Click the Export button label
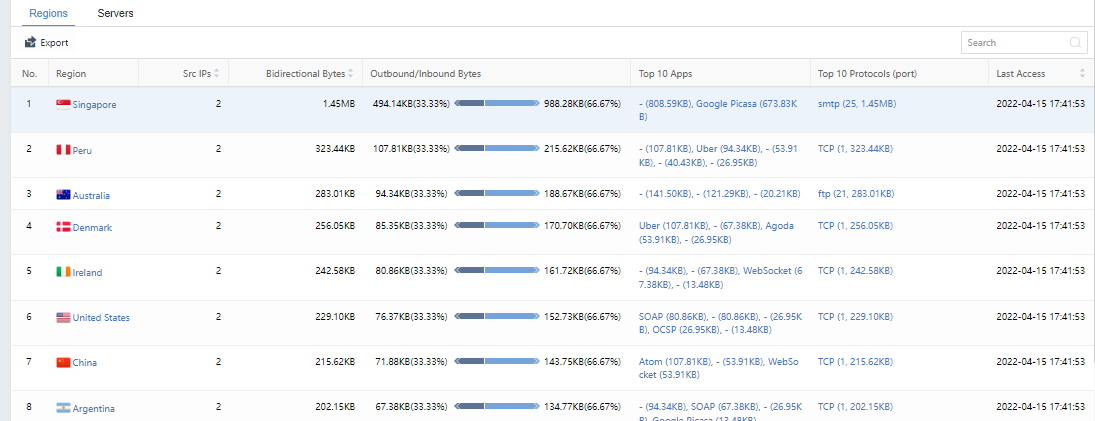The width and height of the screenshot is (1095, 421). [x=54, y=43]
